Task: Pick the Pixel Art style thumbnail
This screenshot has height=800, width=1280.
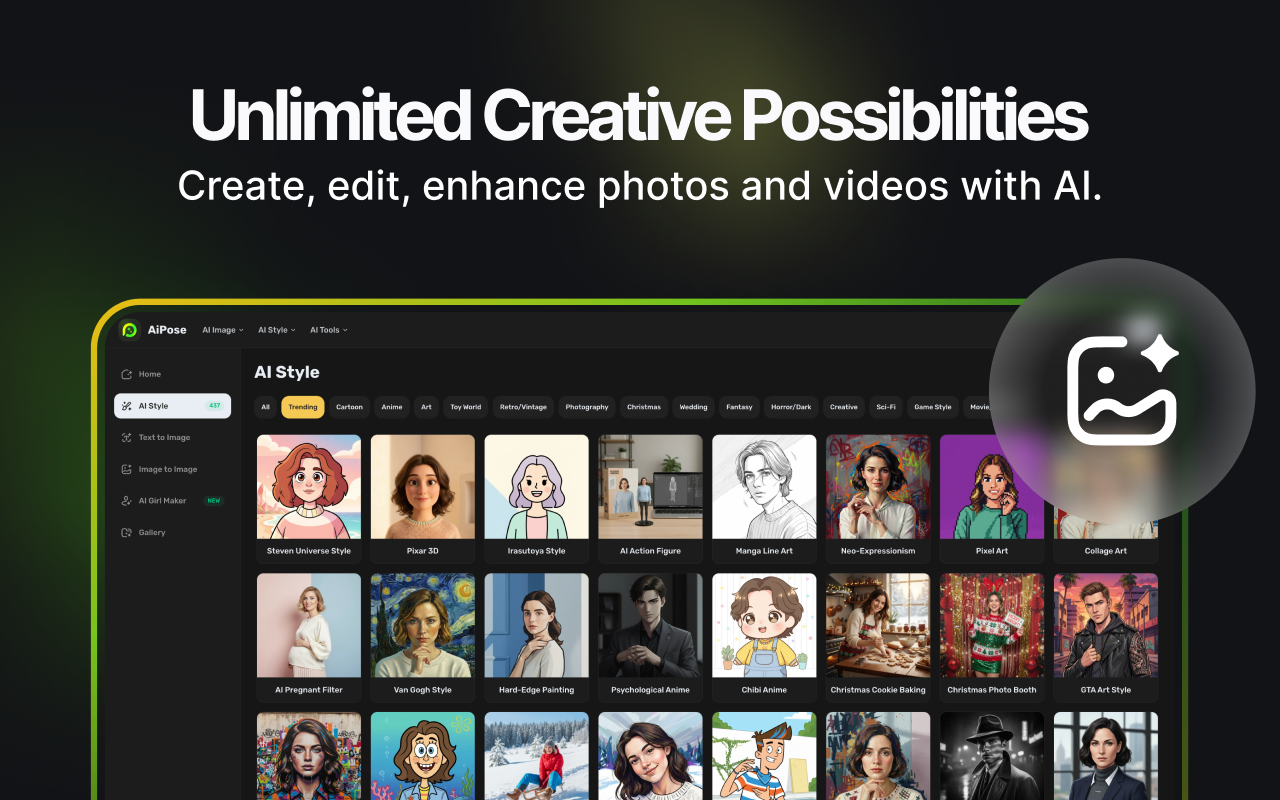Action: 992,487
